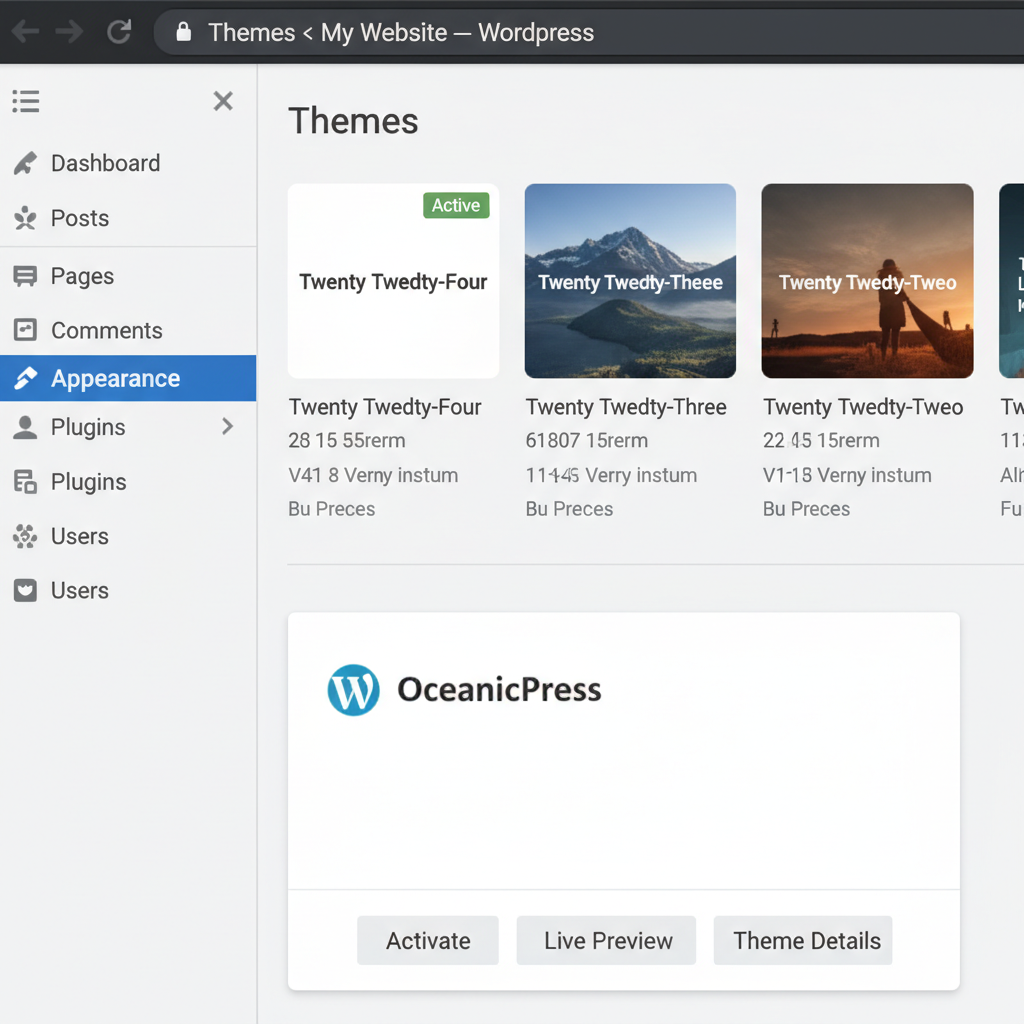Select the Posts icon in the sidebar
1024x1024 pixels.
pyautogui.click(x=24, y=218)
